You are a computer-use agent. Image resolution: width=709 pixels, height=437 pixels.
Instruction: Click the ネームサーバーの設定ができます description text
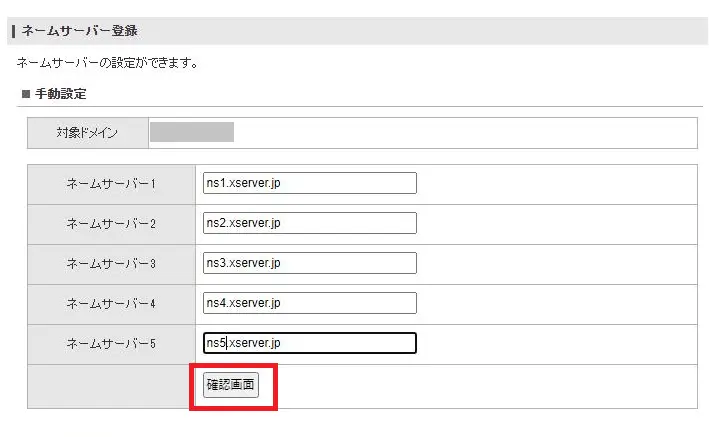(x=107, y=63)
